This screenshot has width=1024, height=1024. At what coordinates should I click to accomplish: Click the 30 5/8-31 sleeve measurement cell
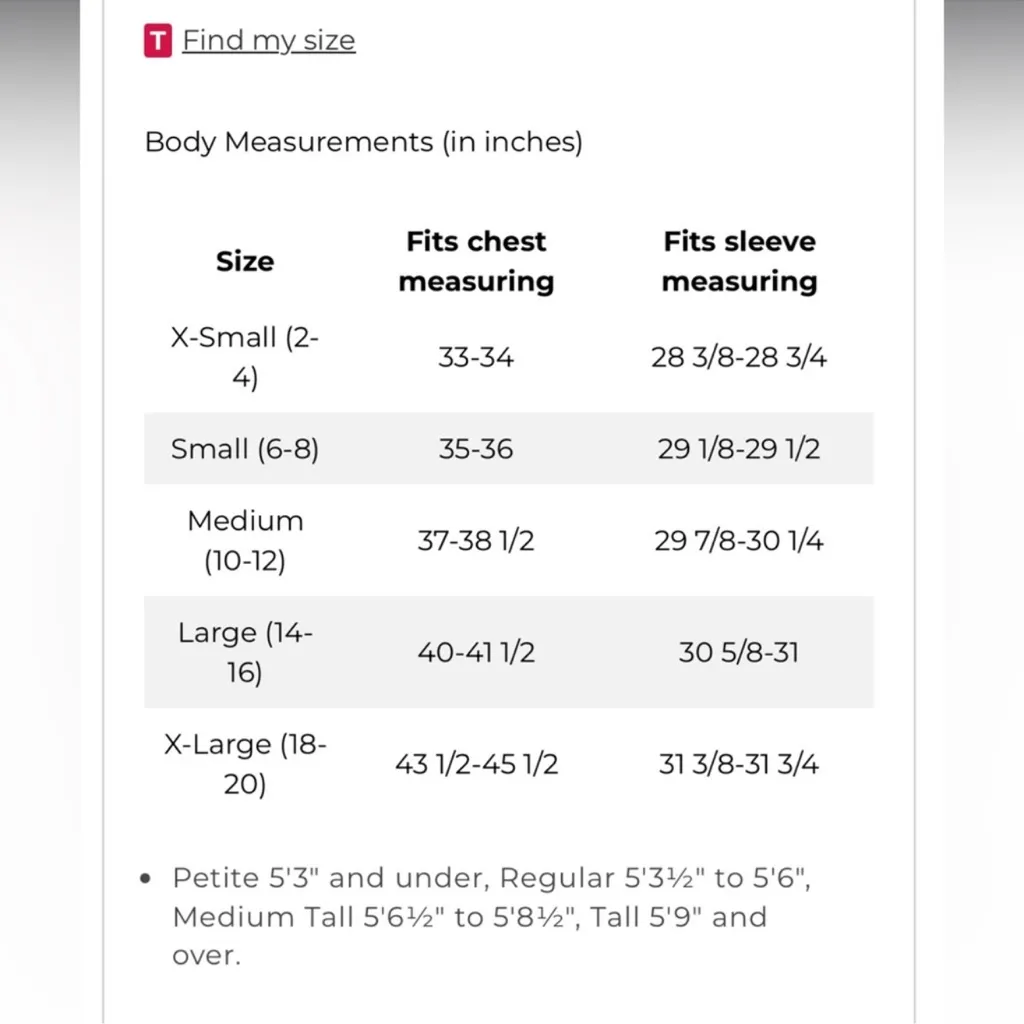pyautogui.click(x=739, y=653)
